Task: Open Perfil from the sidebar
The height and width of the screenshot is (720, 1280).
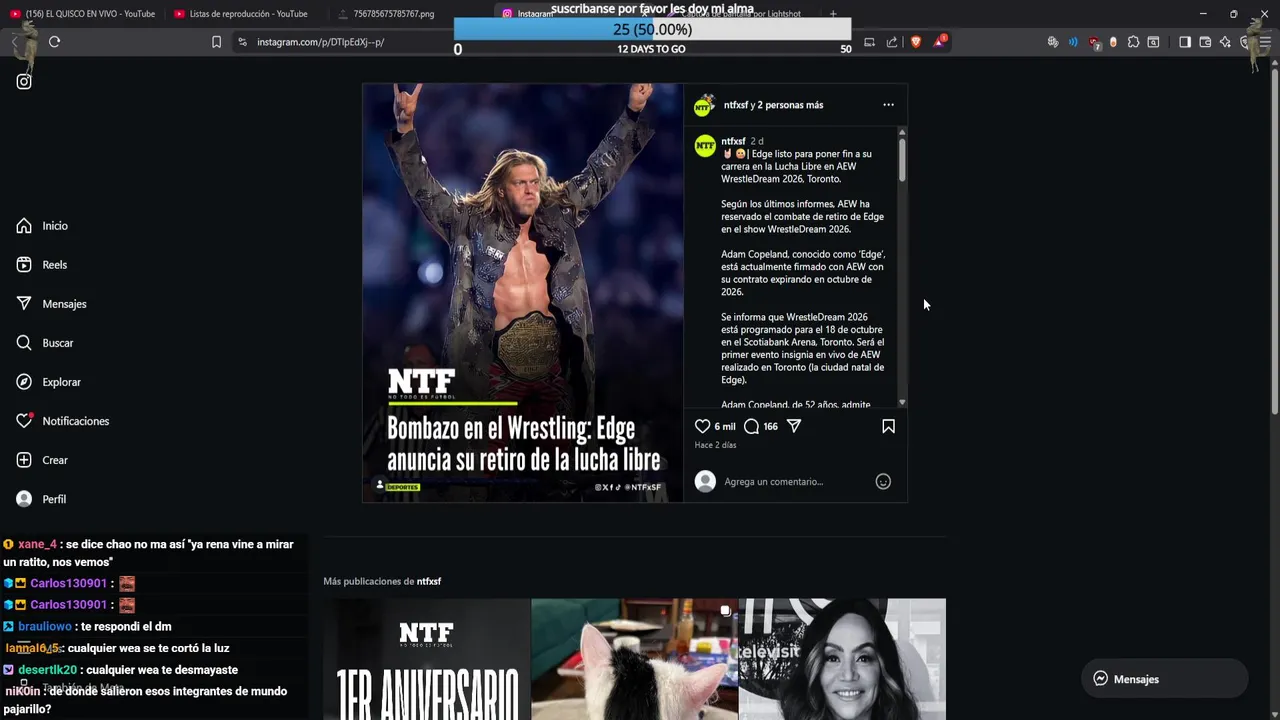Action: [41, 499]
